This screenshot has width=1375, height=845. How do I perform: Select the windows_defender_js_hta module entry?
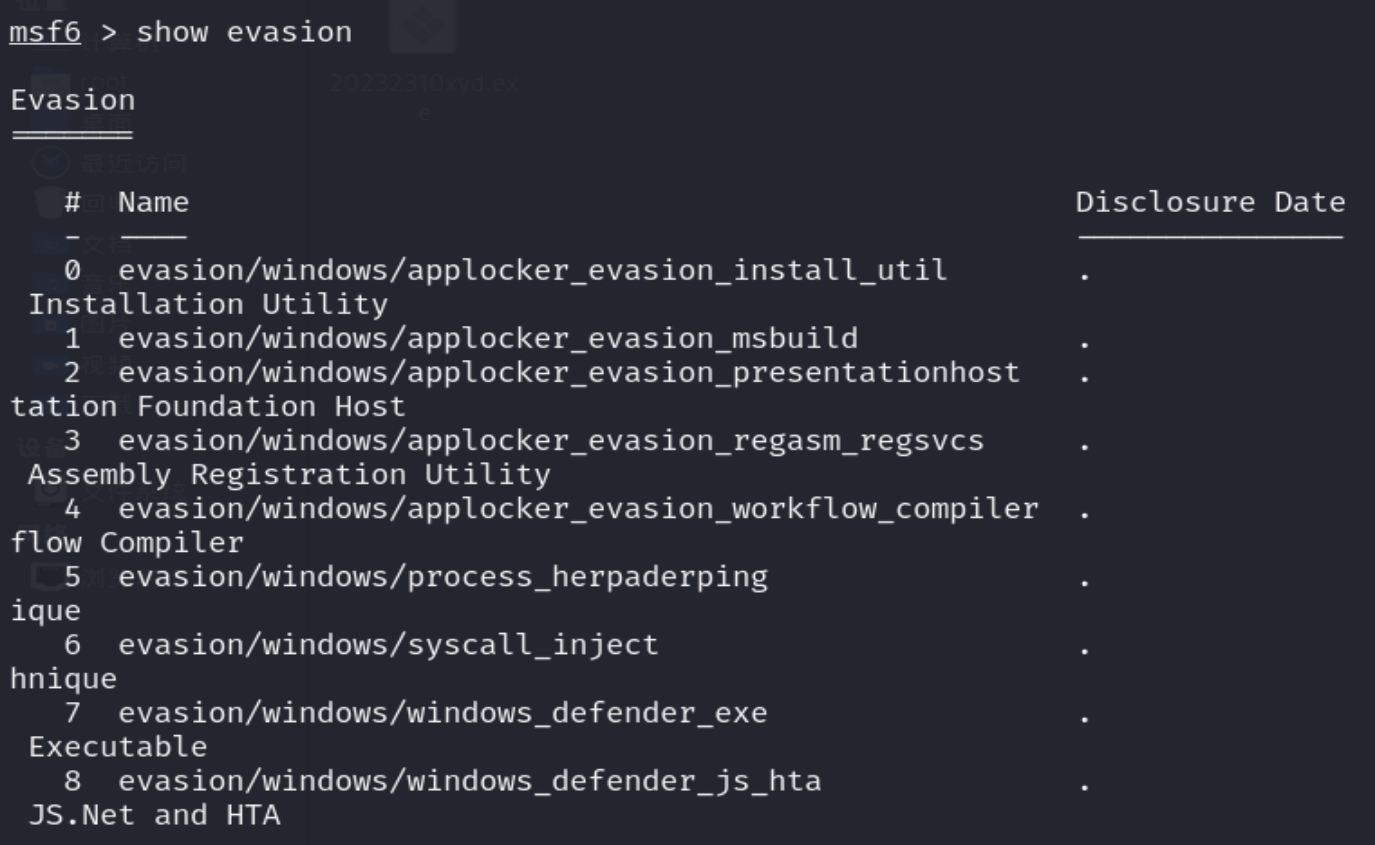(x=469, y=781)
